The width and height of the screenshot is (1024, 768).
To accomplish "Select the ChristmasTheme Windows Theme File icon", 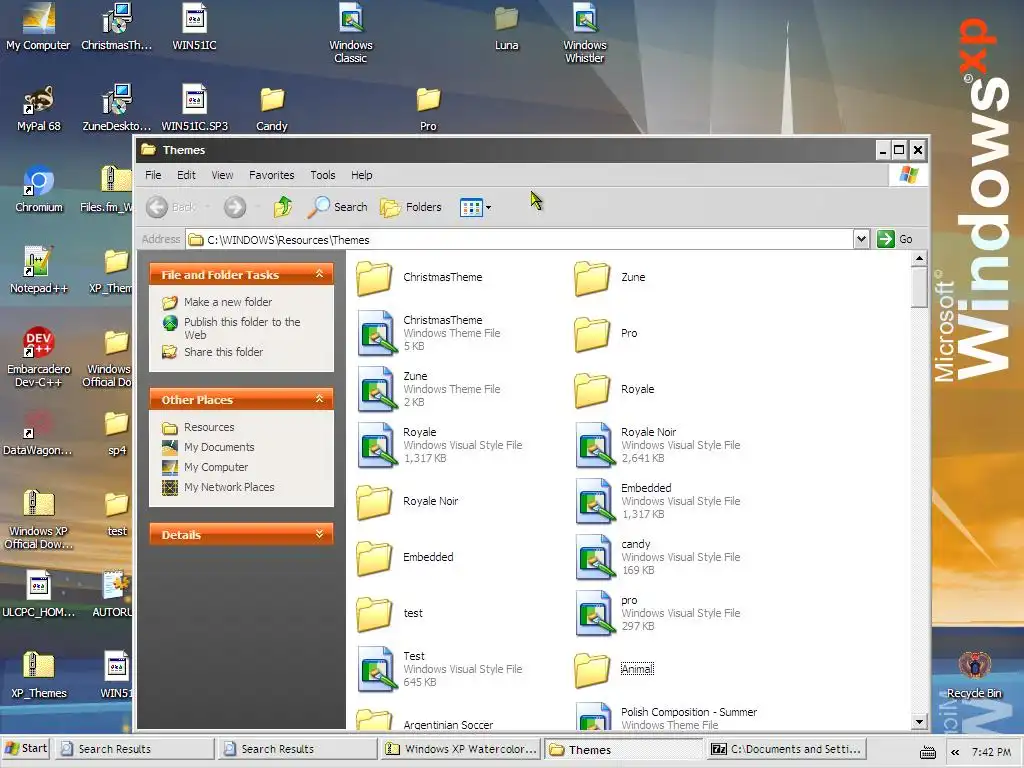I will coord(377,333).
